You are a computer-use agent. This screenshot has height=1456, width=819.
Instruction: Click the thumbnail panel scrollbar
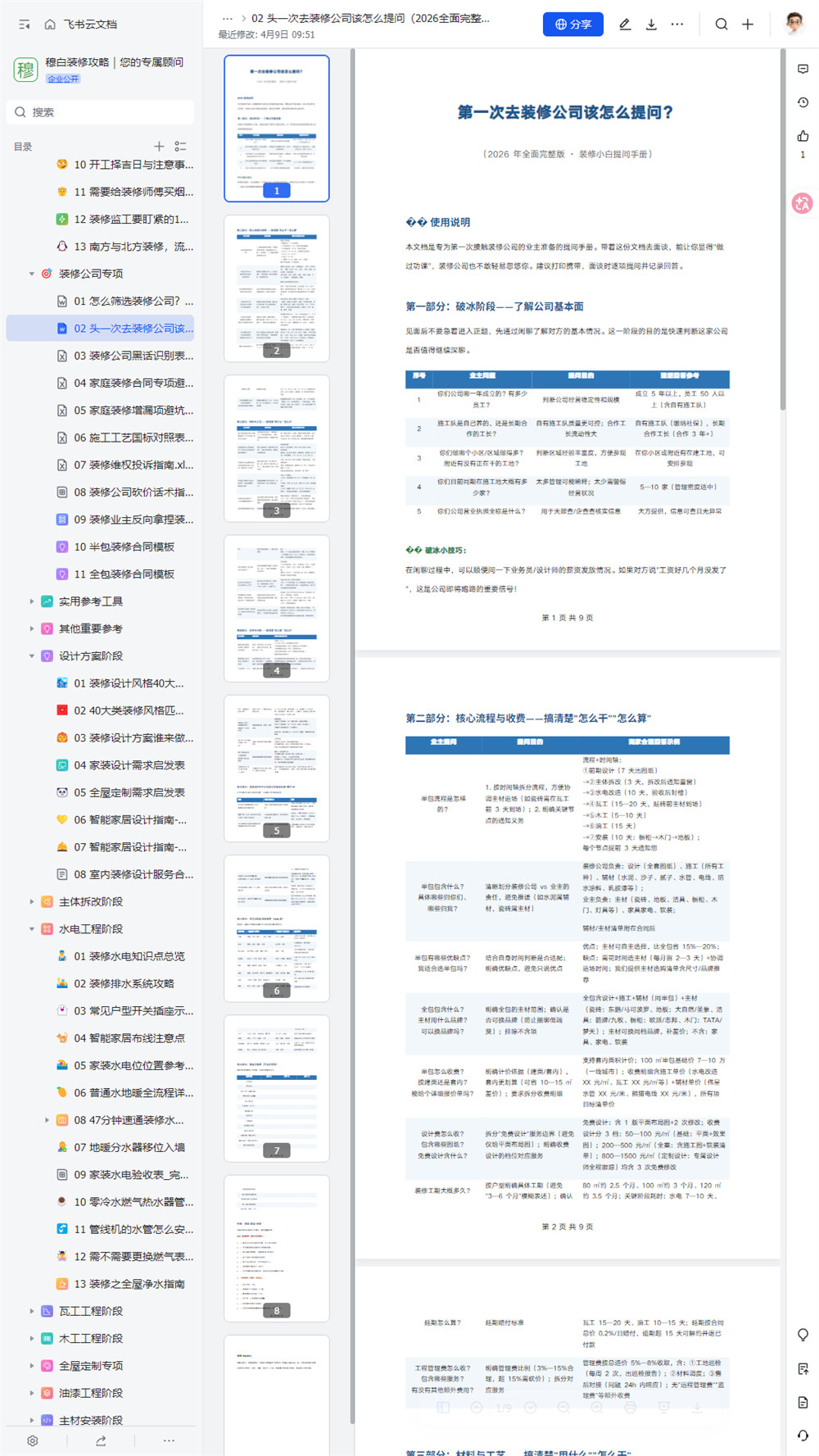pyautogui.click(x=353, y=736)
